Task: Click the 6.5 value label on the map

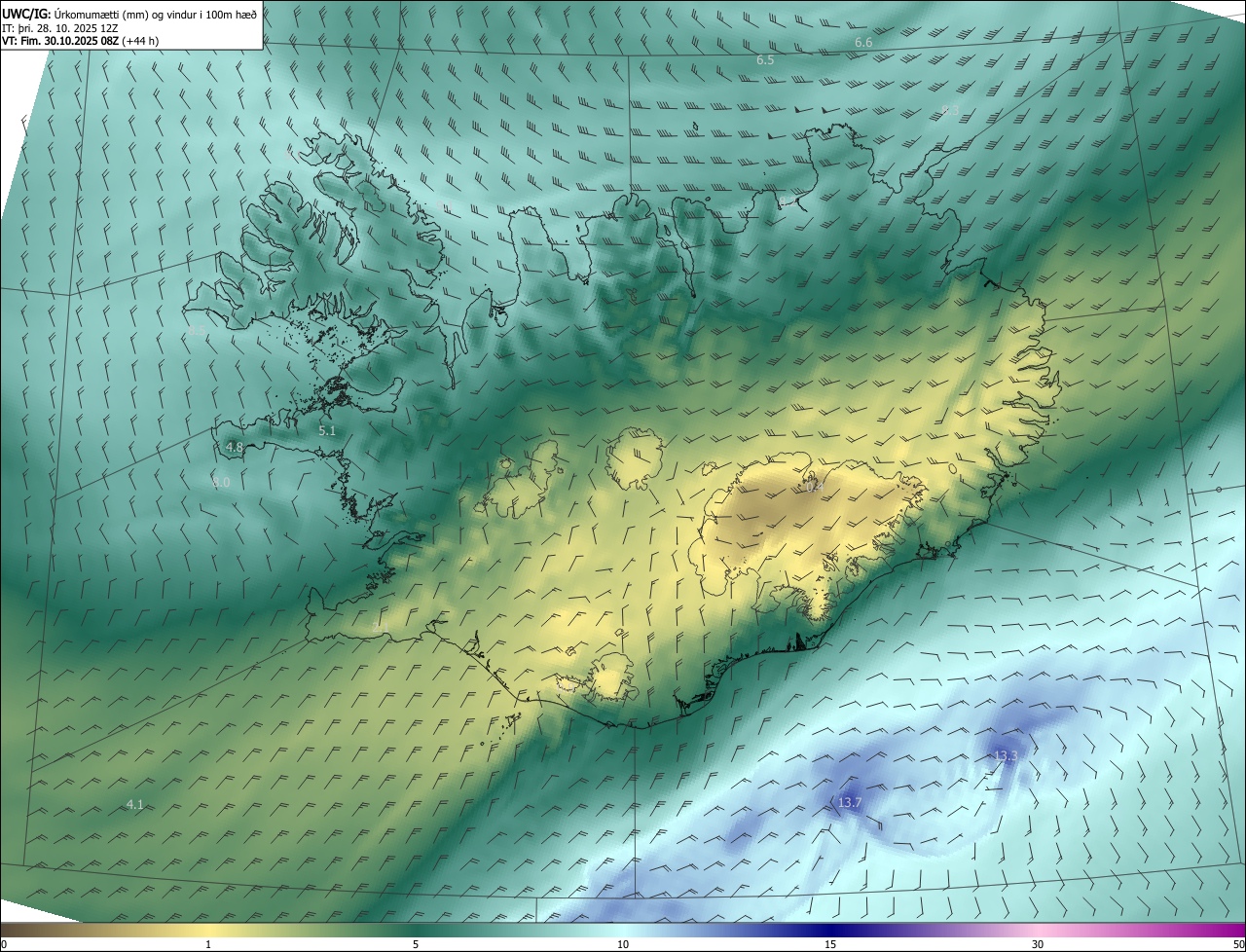Action: [x=765, y=60]
